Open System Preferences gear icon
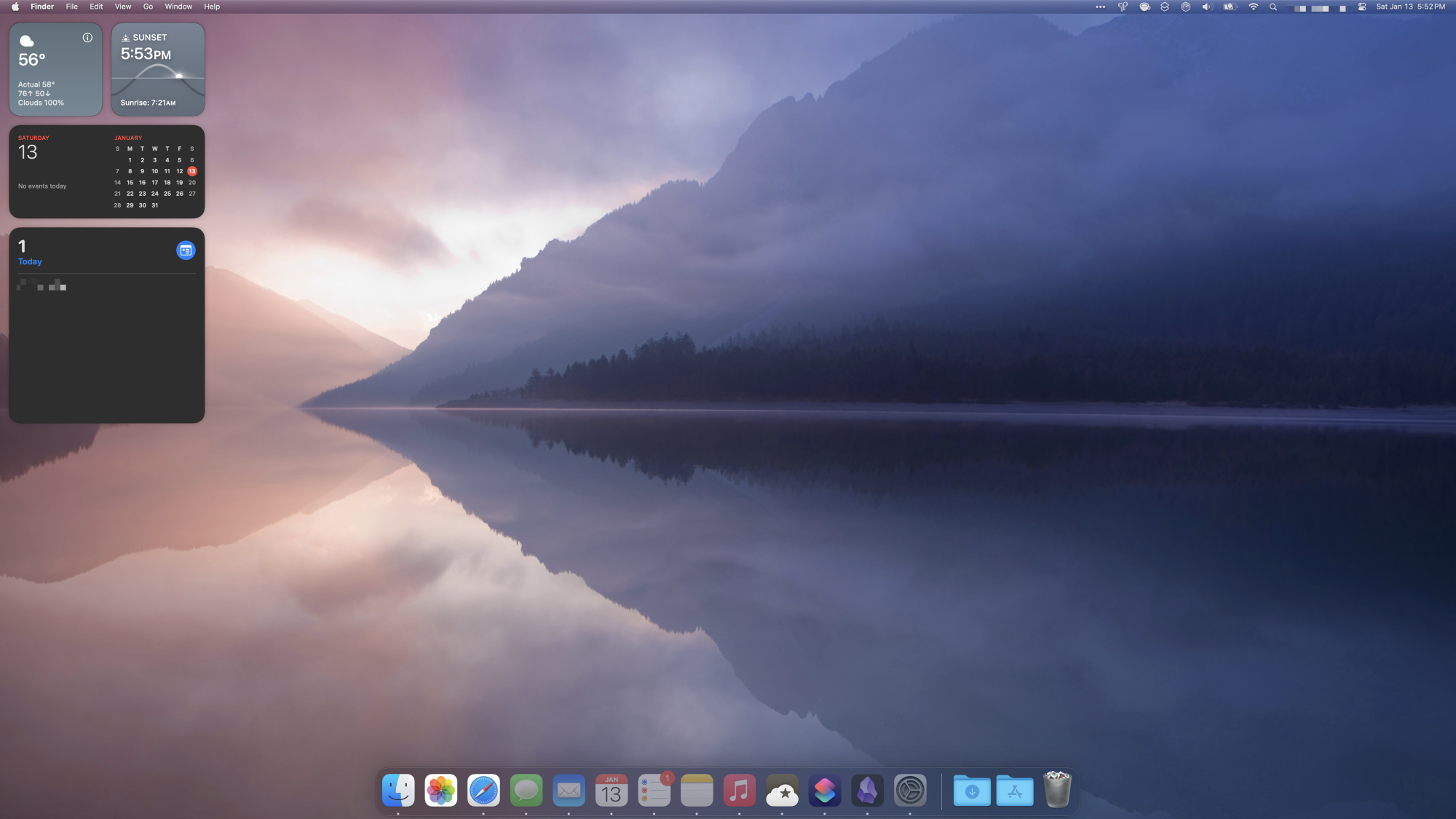Image resolution: width=1456 pixels, height=819 pixels. tap(910, 791)
